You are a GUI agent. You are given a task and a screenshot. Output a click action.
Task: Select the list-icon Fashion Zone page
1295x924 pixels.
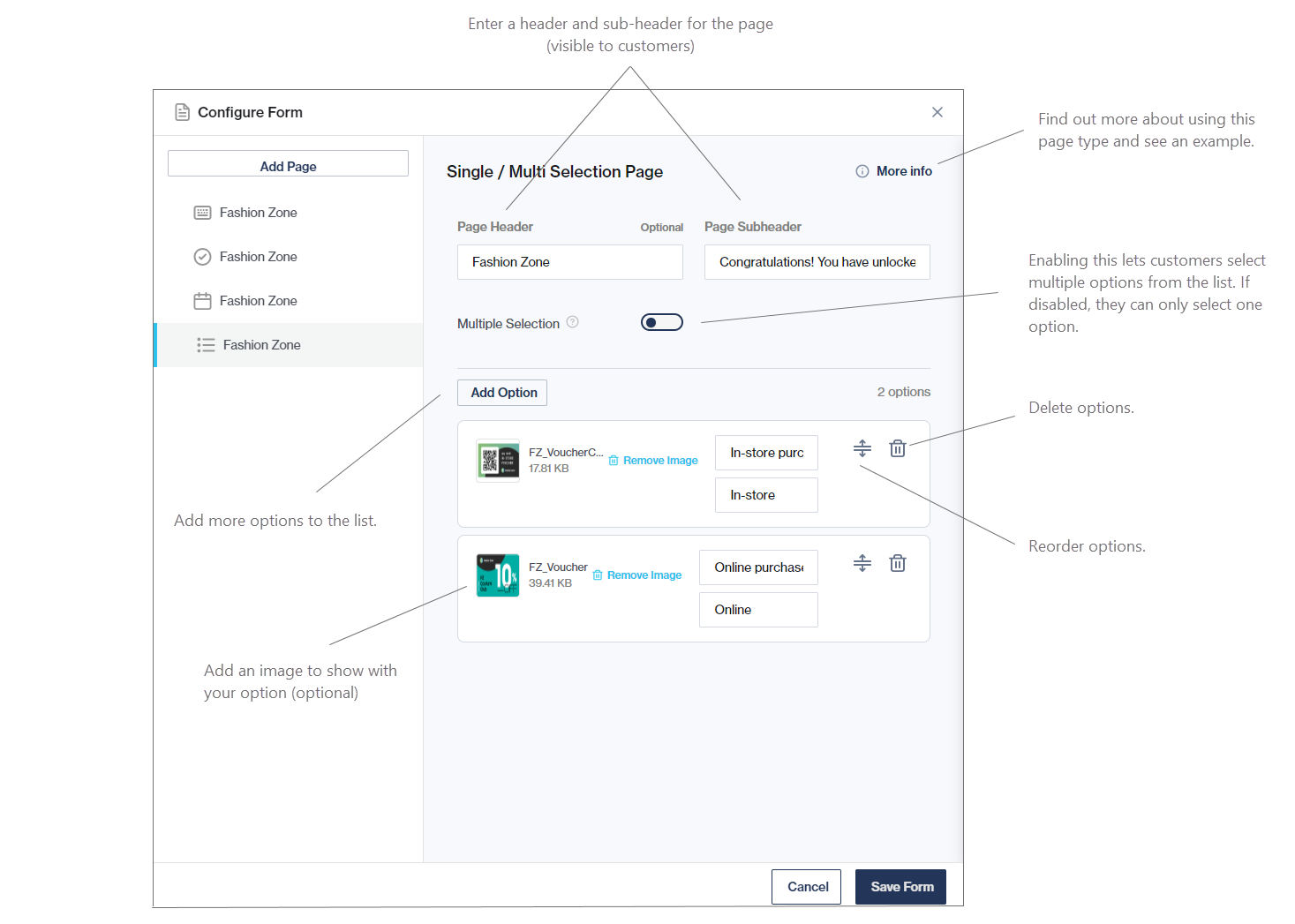point(261,345)
